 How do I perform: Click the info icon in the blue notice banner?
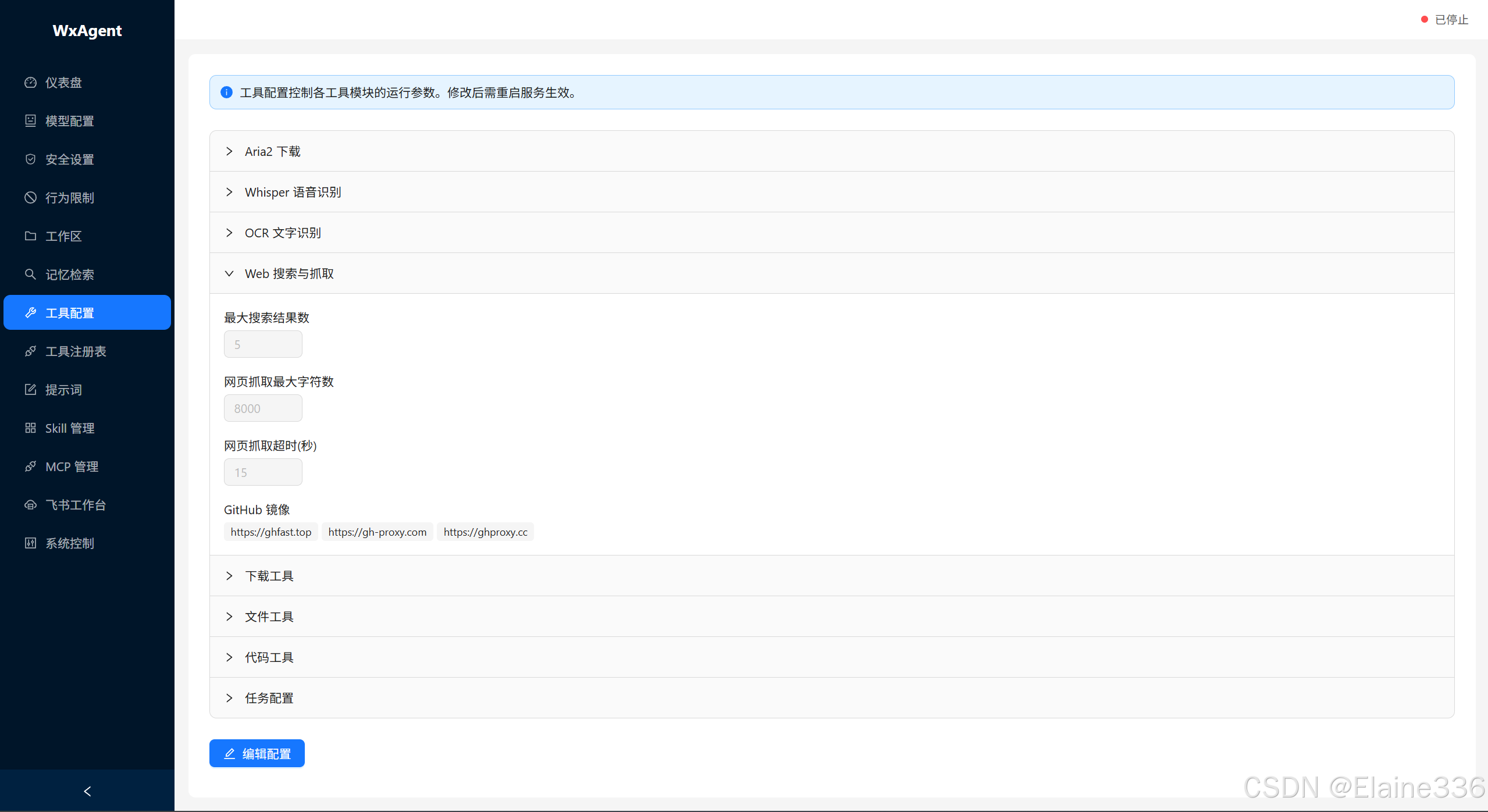pyautogui.click(x=227, y=92)
